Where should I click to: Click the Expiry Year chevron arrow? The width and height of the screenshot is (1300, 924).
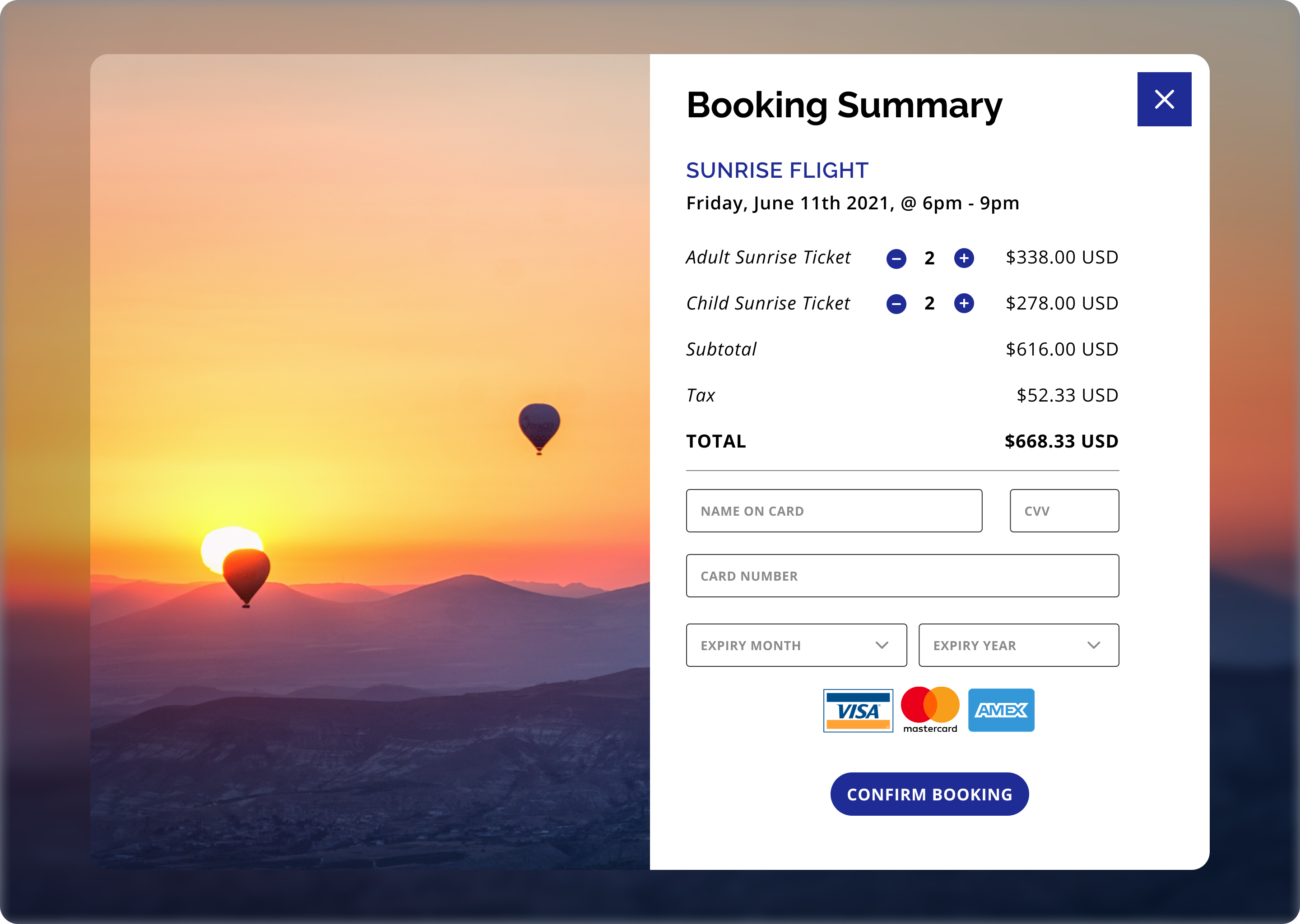coord(1093,645)
